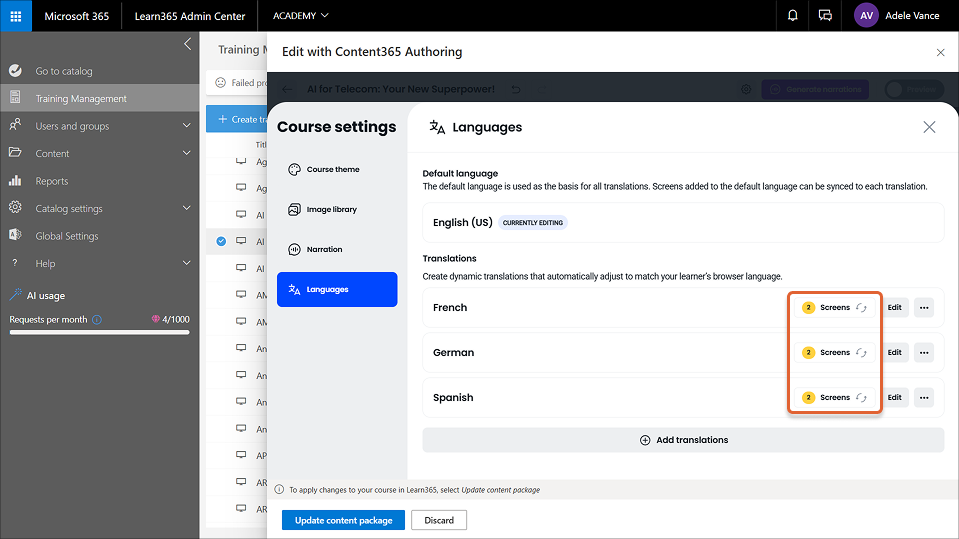Viewport: 959px width, 539px height.
Task: Click the feedback chat icon in header
Action: point(825,16)
